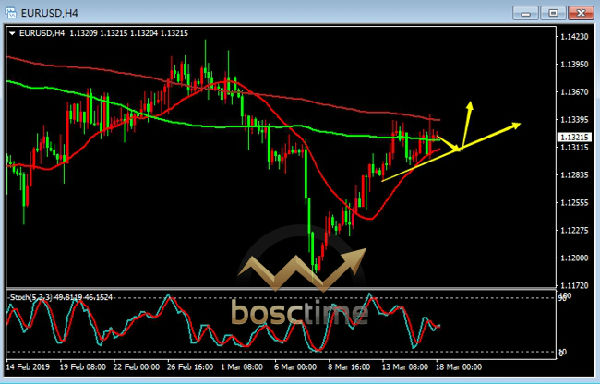Click the 6 Mar 00:00 time label
600x384 pixels.
click(295, 367)
